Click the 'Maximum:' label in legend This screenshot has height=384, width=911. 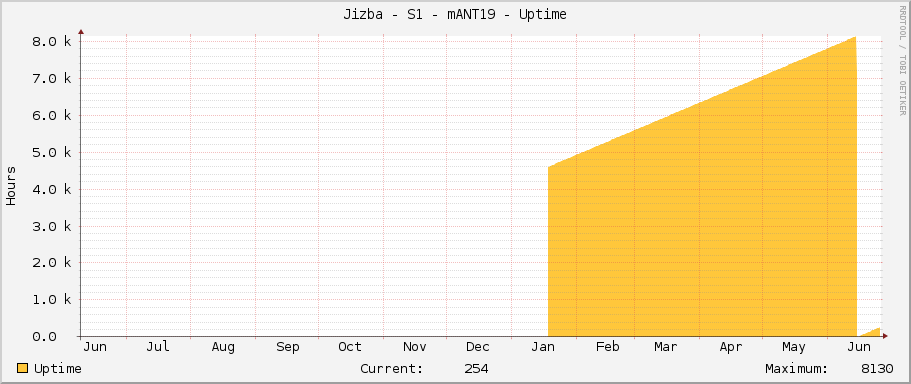(x=797, y=369)
